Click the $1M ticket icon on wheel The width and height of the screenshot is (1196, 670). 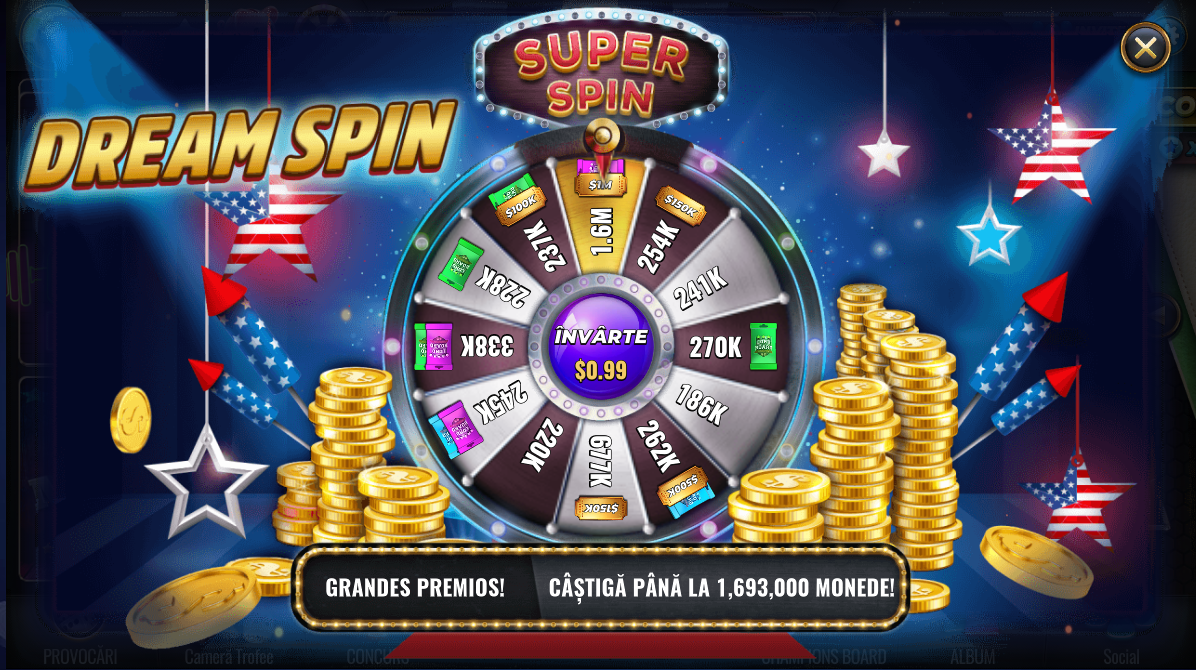(x=601, y=177)
